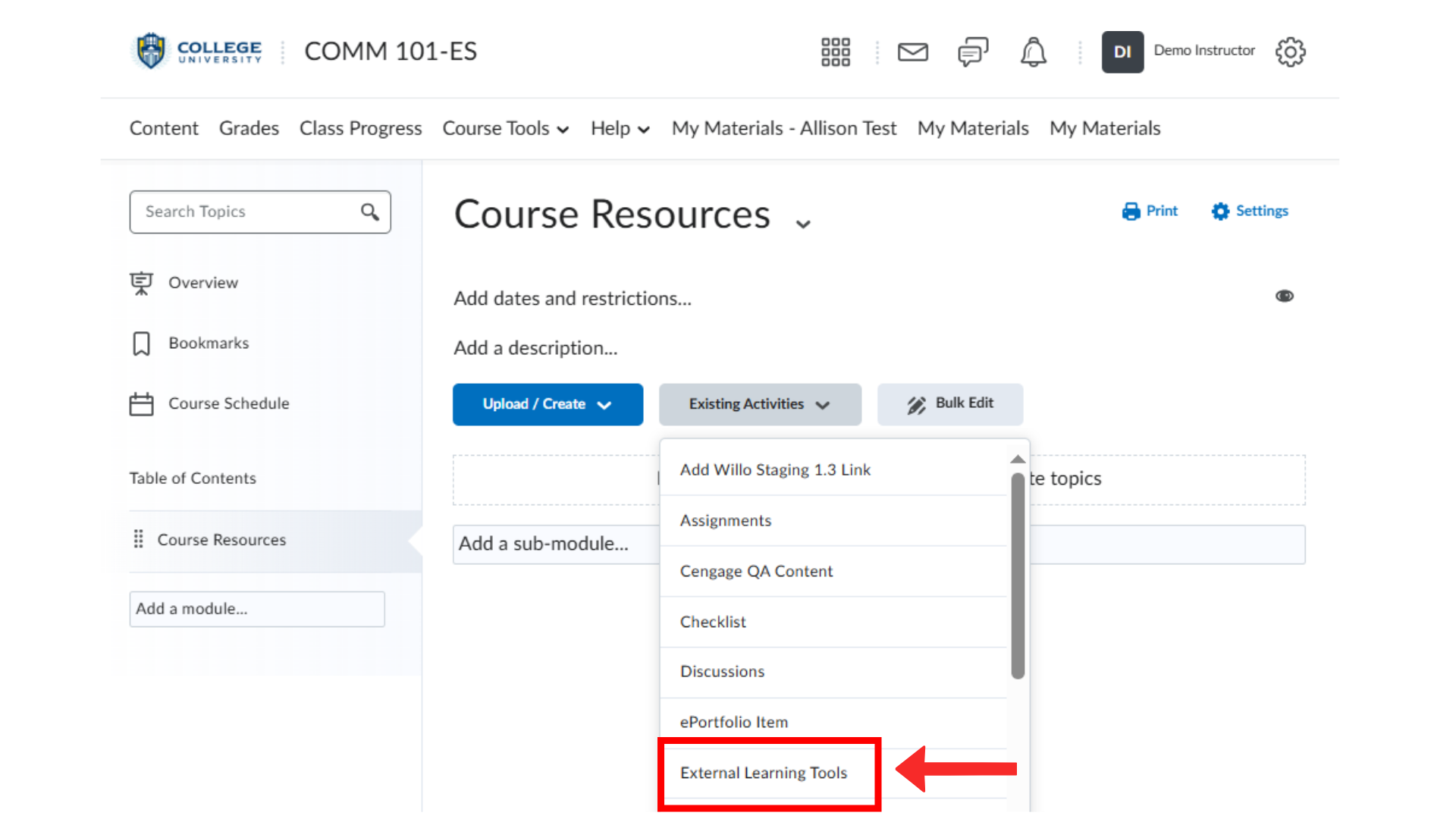Select ePortfolio Item option
Screen dimensions: 1456x819
833,723
